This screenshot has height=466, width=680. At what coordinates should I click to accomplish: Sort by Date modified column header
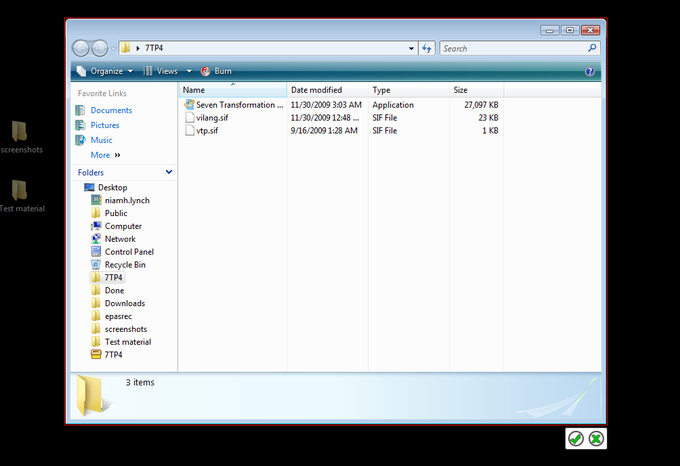click(x=327, y=90)
